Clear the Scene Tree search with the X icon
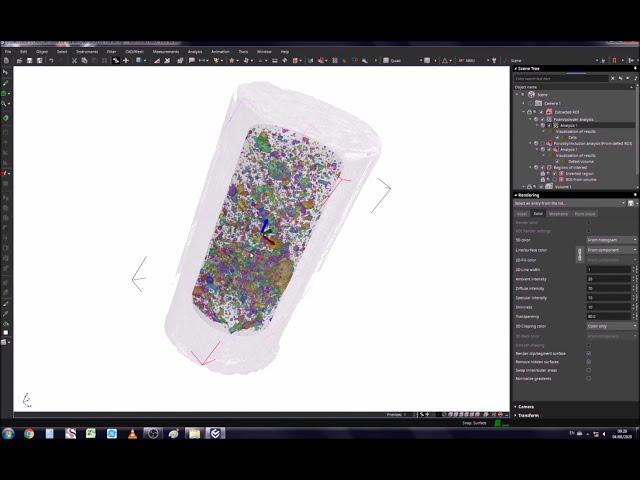Viewport: 640px width, 480px height. point(613,78)
